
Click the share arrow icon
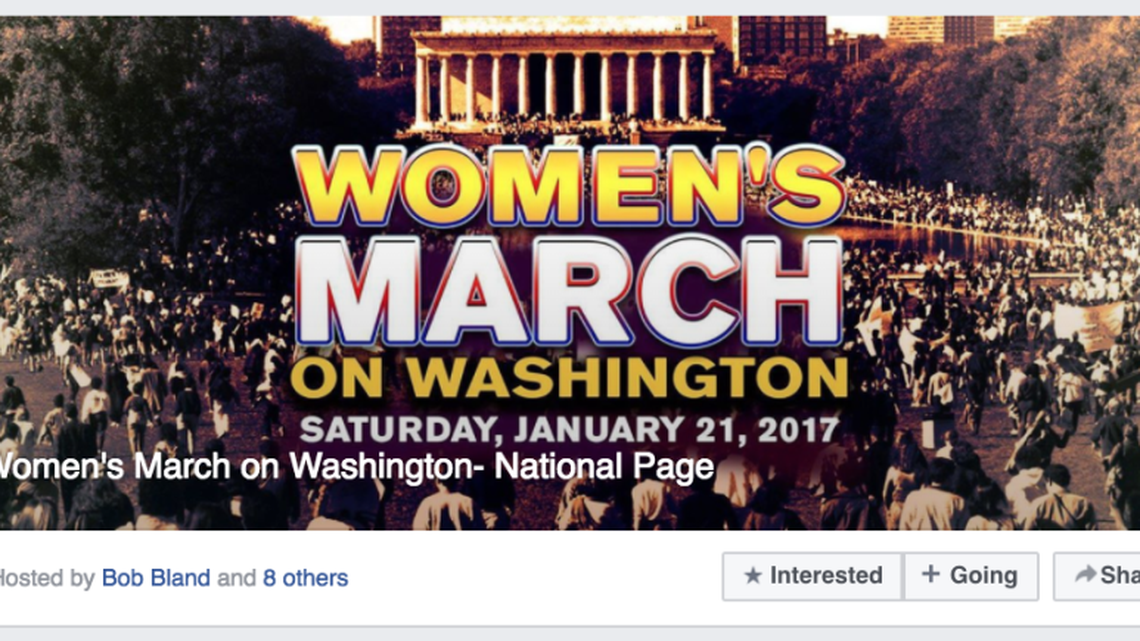(x=1084, y=575)
